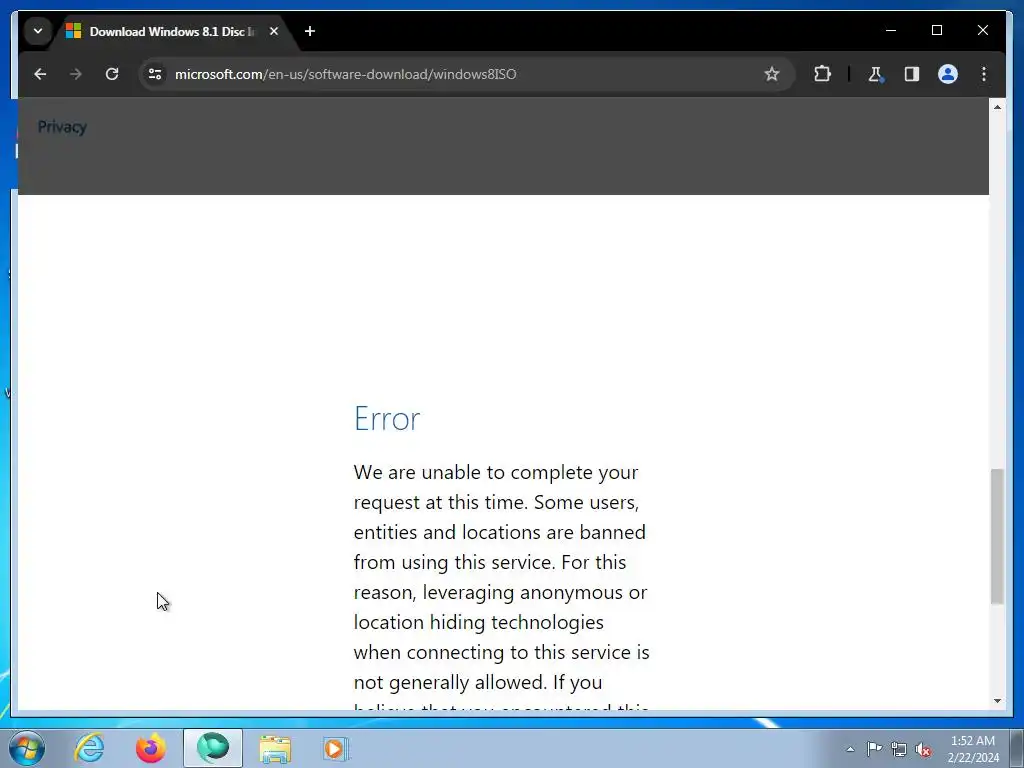Image resolution: width=1024 pixels, height=768 pixels.
Task: Toggle the browser side panel
Action: pos(912,74)
